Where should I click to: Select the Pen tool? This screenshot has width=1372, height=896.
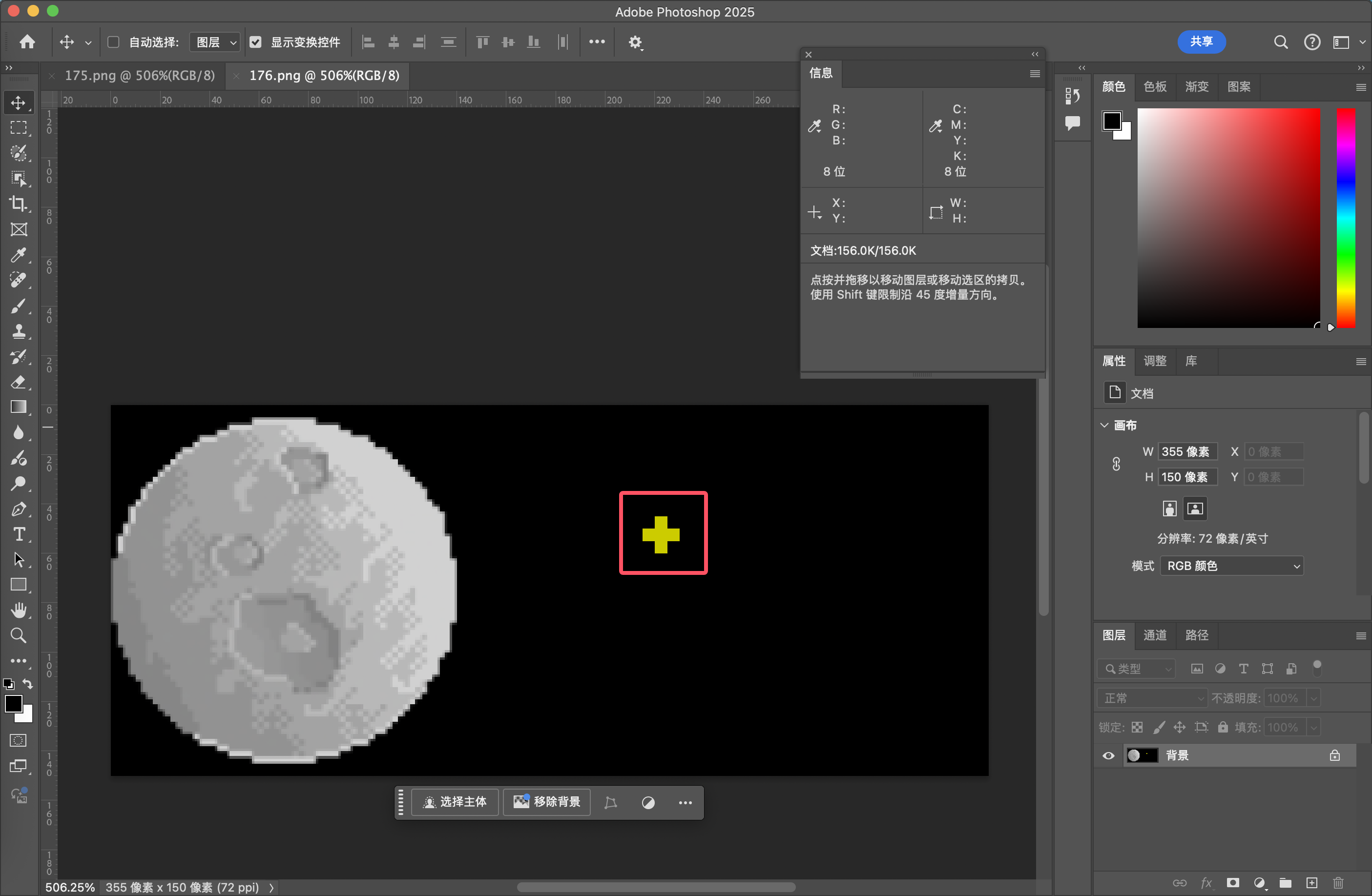pyautogui.click(x=19, y=509)
